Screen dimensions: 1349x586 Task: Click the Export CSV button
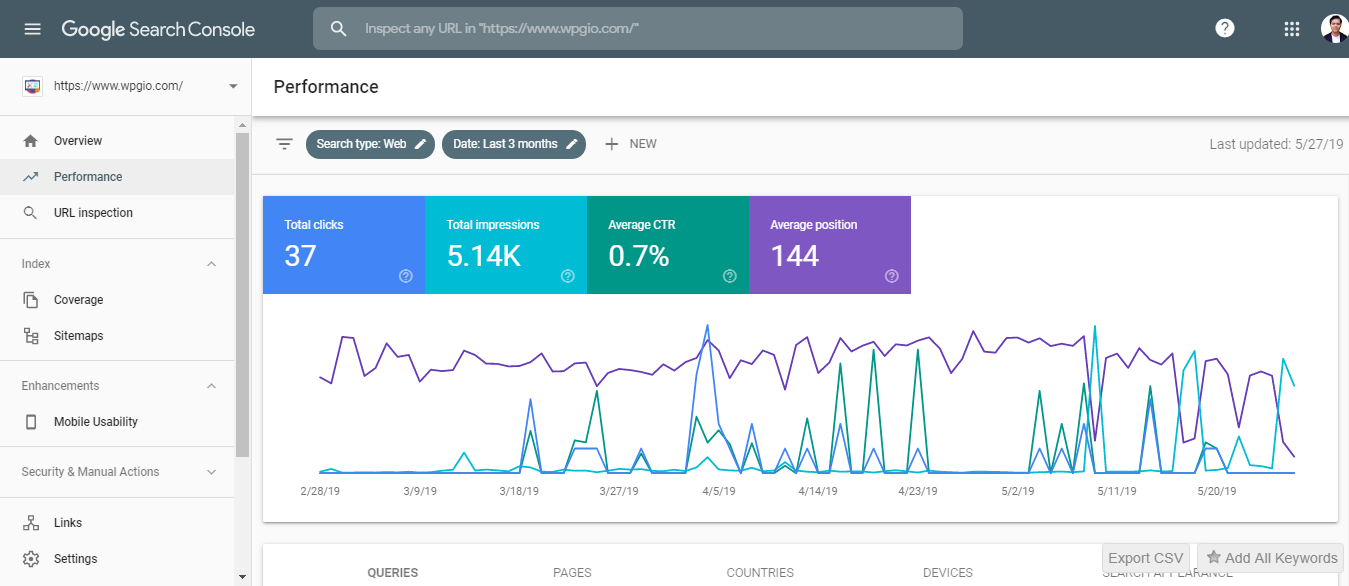[x=1146, y=558]
